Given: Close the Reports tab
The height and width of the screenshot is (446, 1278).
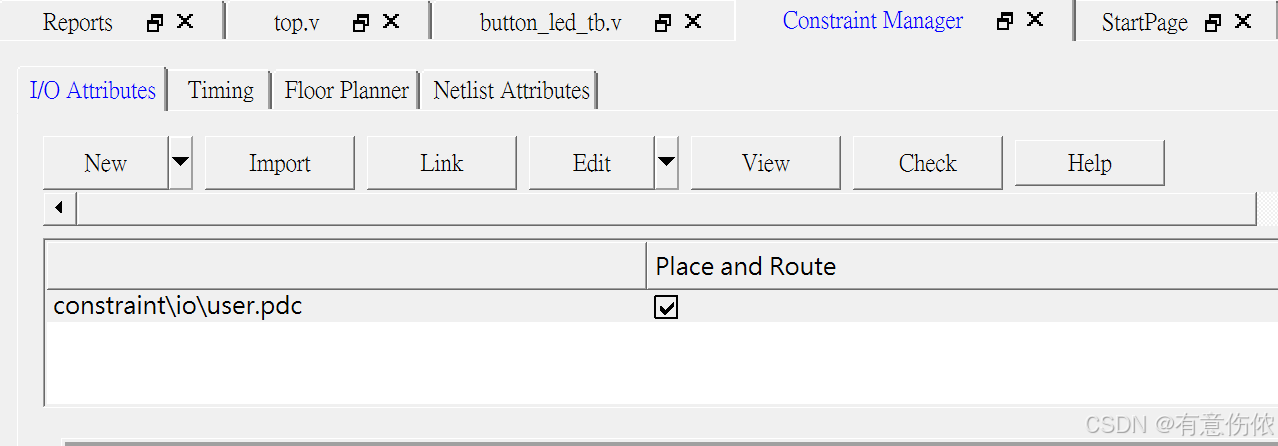Looking at the screenshot, I should pyautogui.click(x=185, y=21).
